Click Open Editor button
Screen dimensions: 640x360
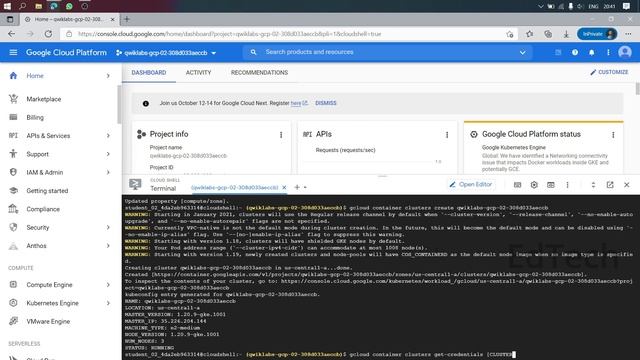tap(471, 185)
